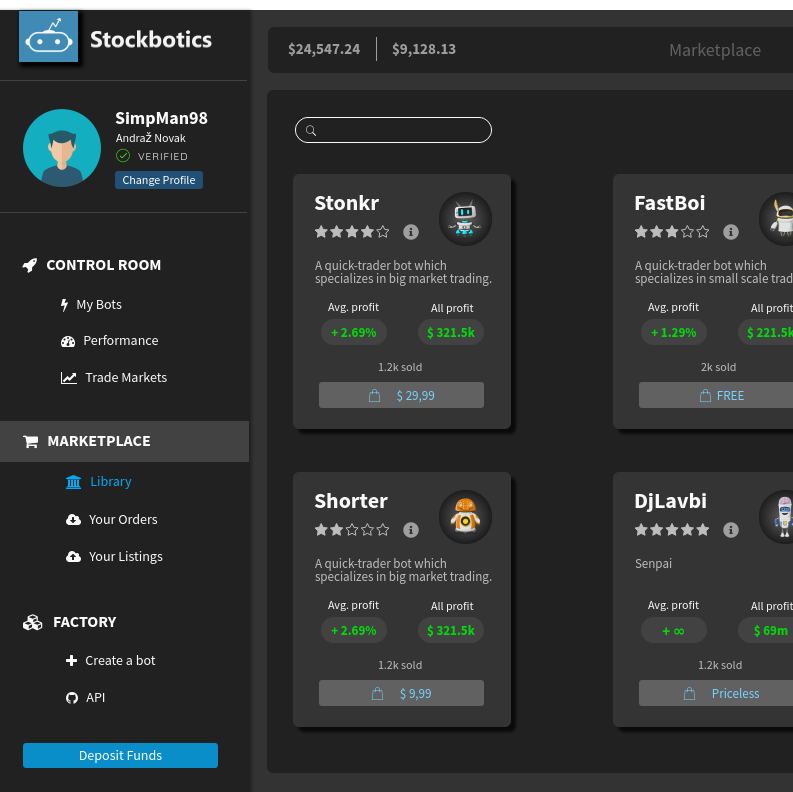Click the Shorter bot orange avatar
Viewport: 793px width, 792px height.
(x=465, y=517)
